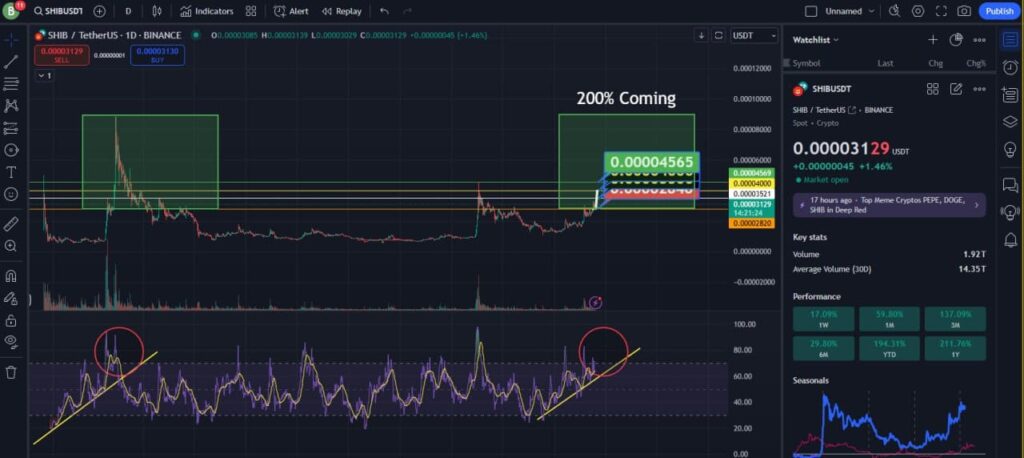Click the trash icon to remove drawings

pyautogui.click(x=11, y=372)
